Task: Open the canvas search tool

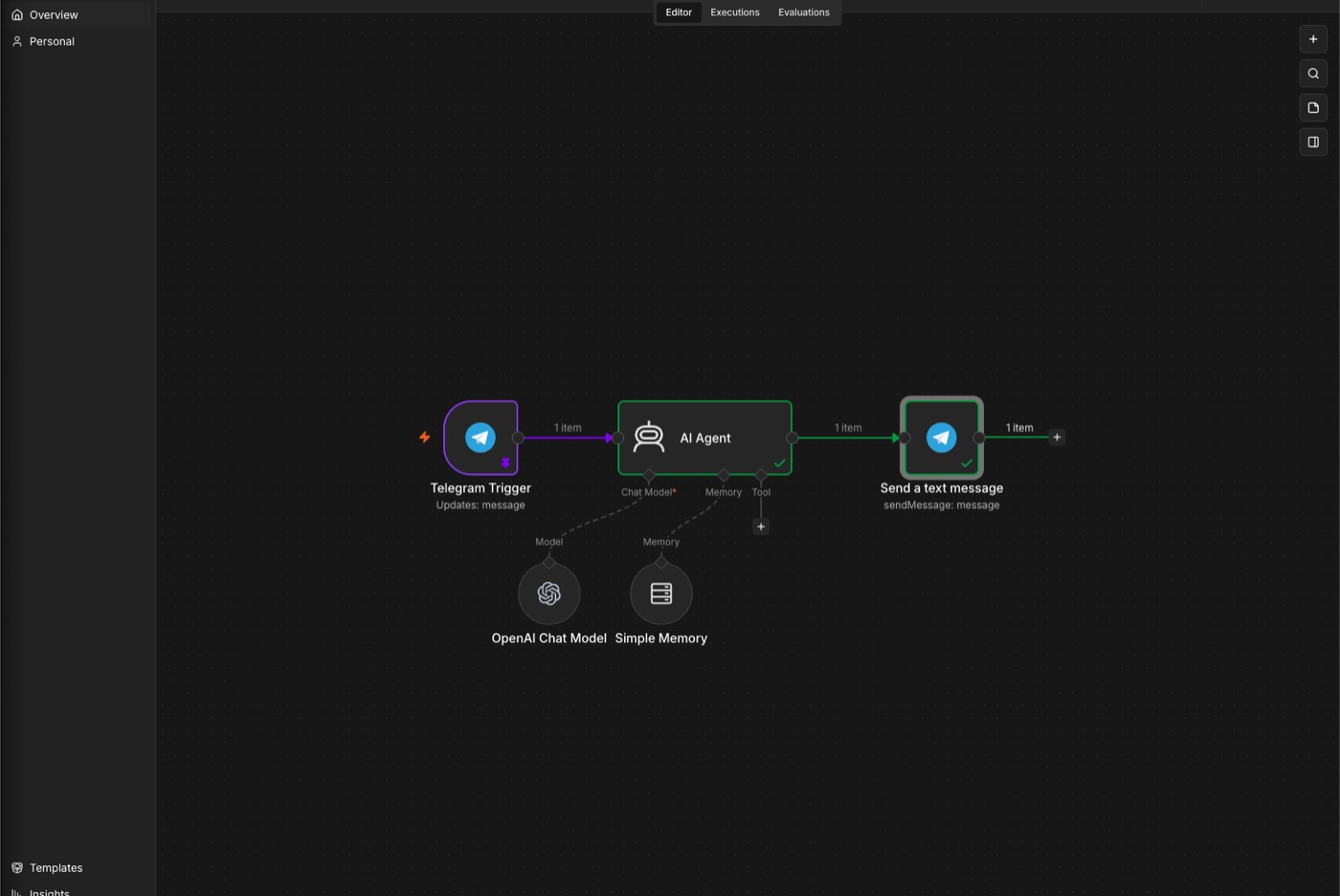Action: [1313, 74]
